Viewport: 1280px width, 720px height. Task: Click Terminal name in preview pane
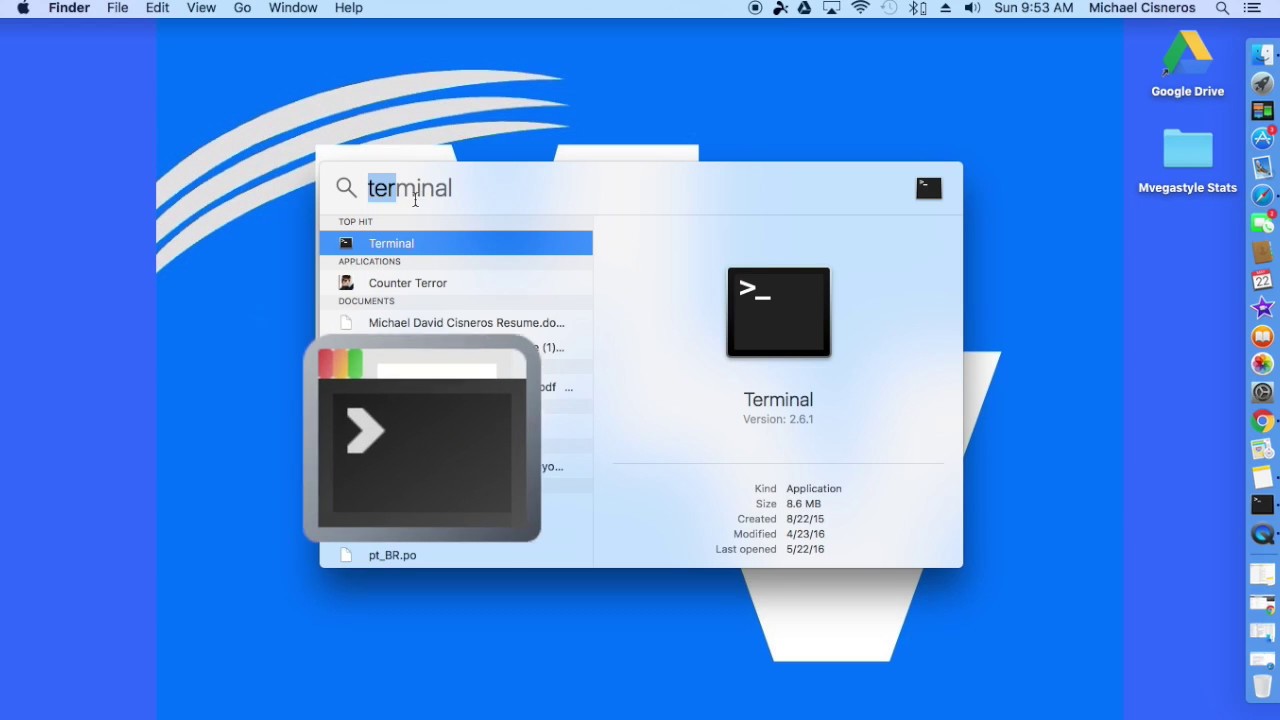pyautogui.click(x=778, y=399)
